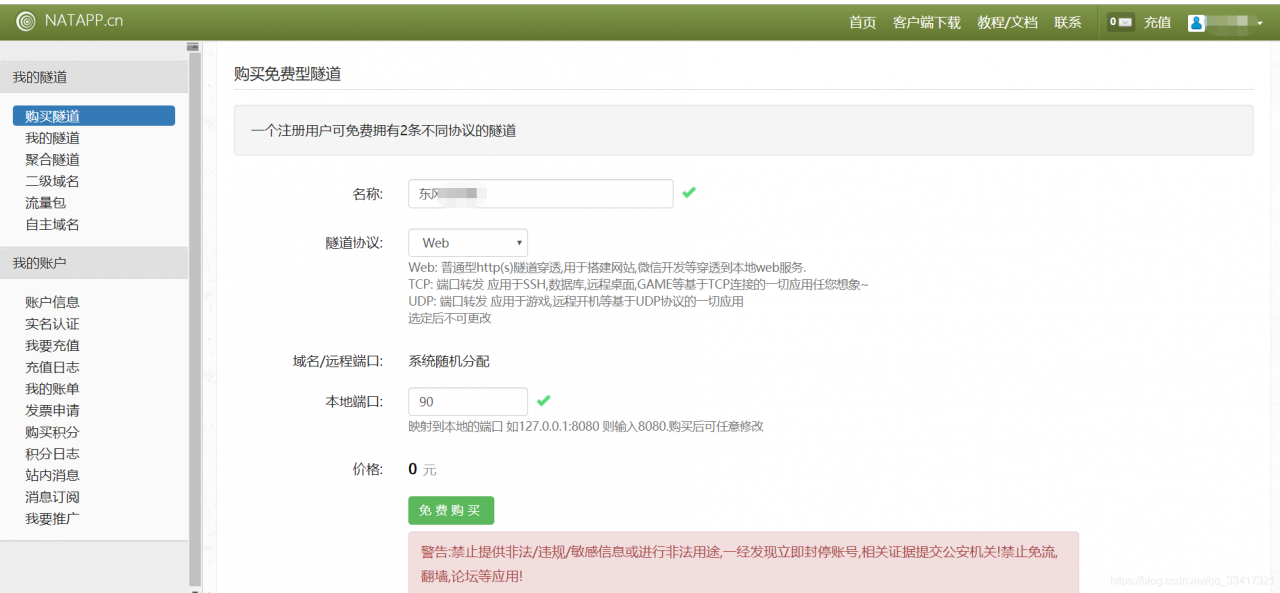Screen dimensions: 1280x593
Task: Click the NATAPP.cn brand text
Action: point(84,21)
